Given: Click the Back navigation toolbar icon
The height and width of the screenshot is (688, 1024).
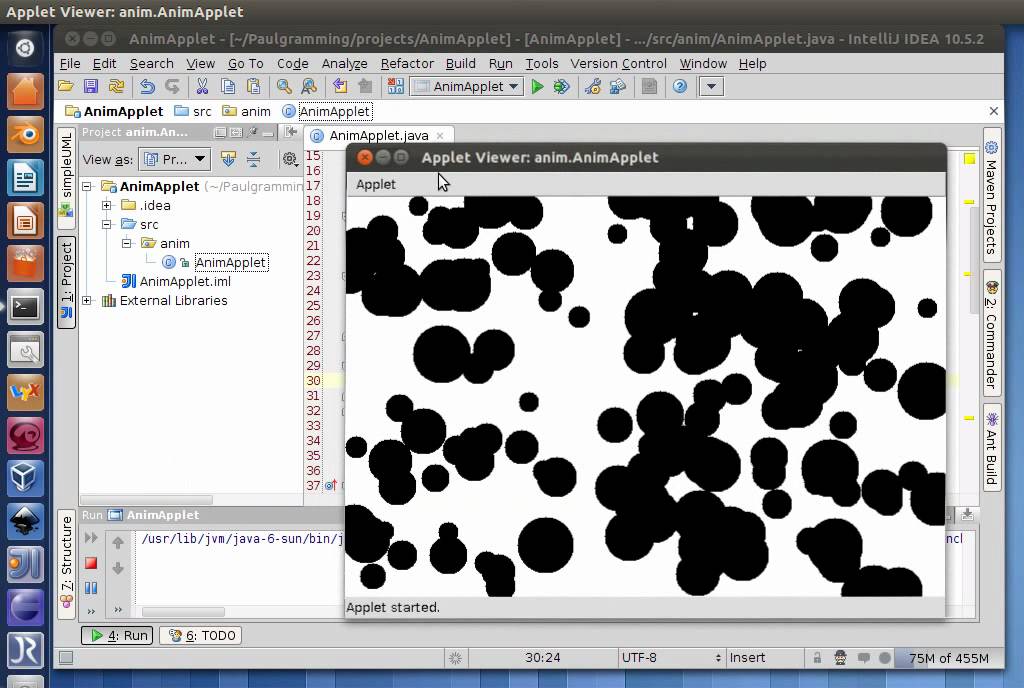Looking at the screenshot, I should pos(340,86).
